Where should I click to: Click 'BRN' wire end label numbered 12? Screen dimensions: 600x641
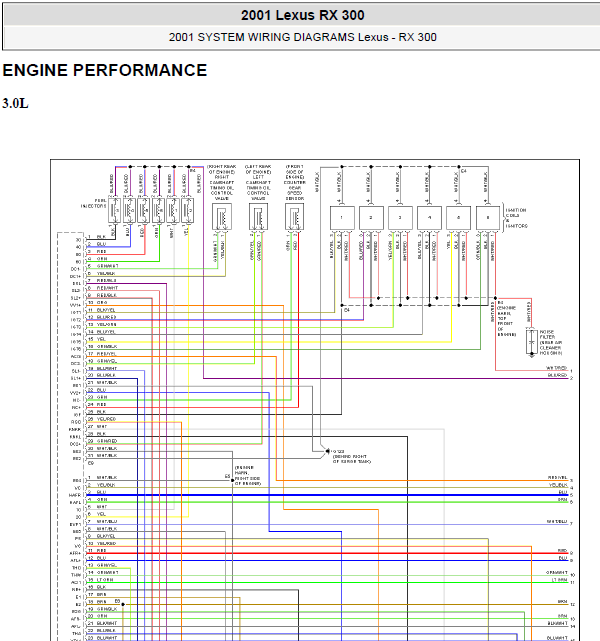tap(562, 601)
